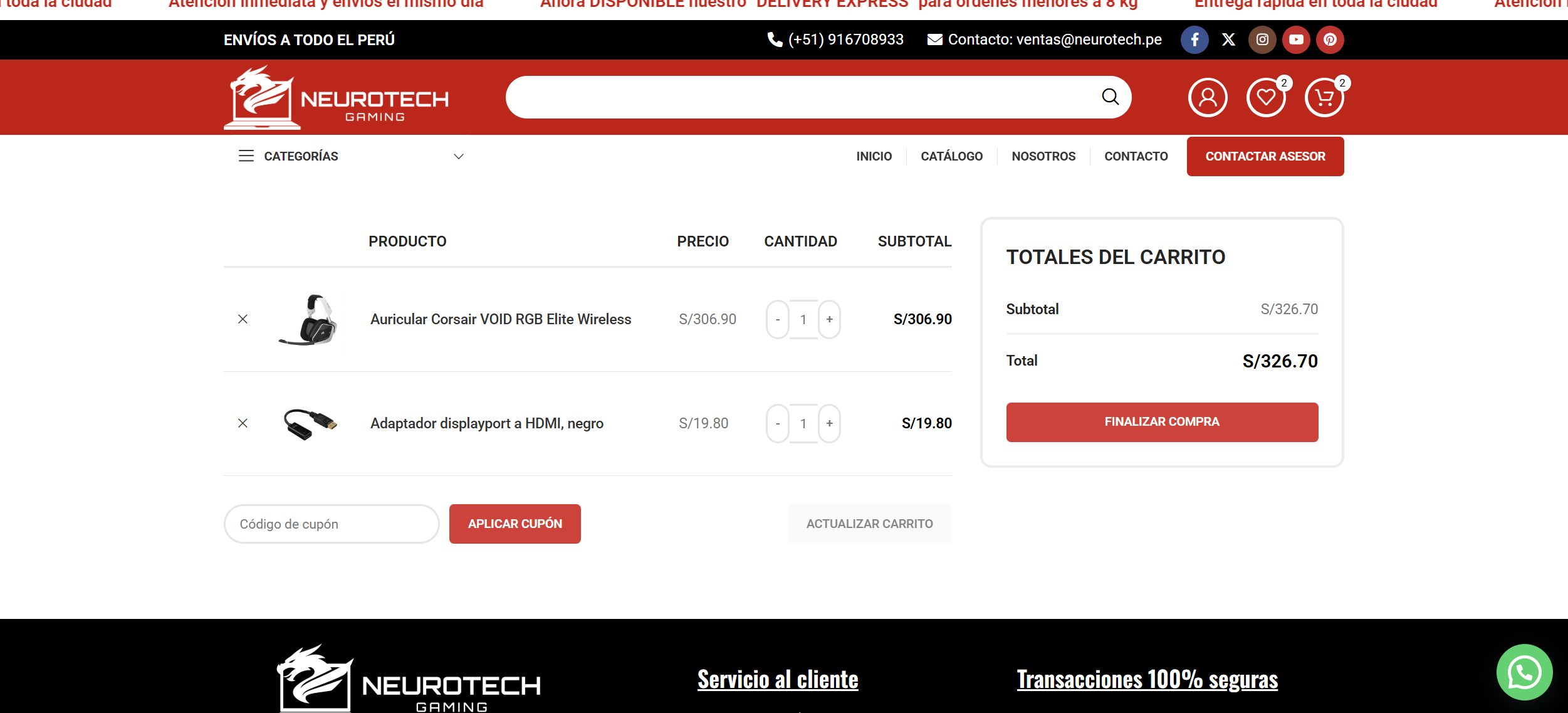Increase Corsair VOID headset quantity
The image size is (1568, 713).
tap(829, 320)
